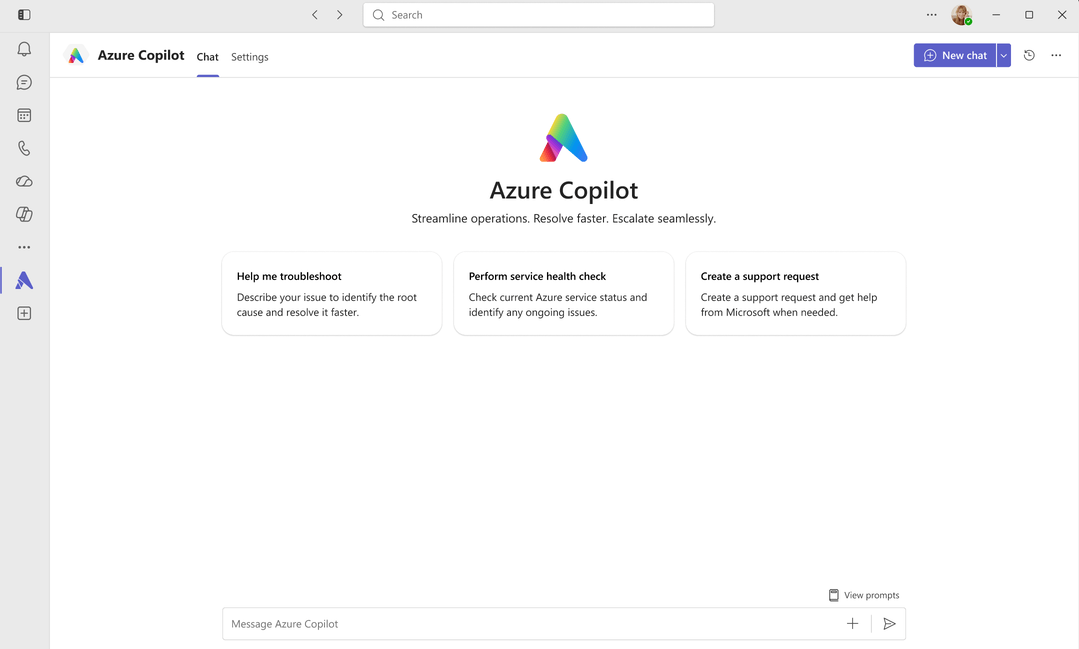The width and height of the screenshot is (1079, 649).
Task: Add apps via the plus sidebar icon
Action: [x=24, y=313]
